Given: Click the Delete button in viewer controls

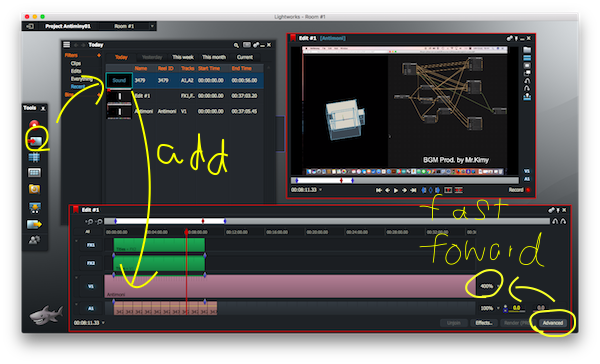Looking at the screenshot, I should click(x=458, y=190).
